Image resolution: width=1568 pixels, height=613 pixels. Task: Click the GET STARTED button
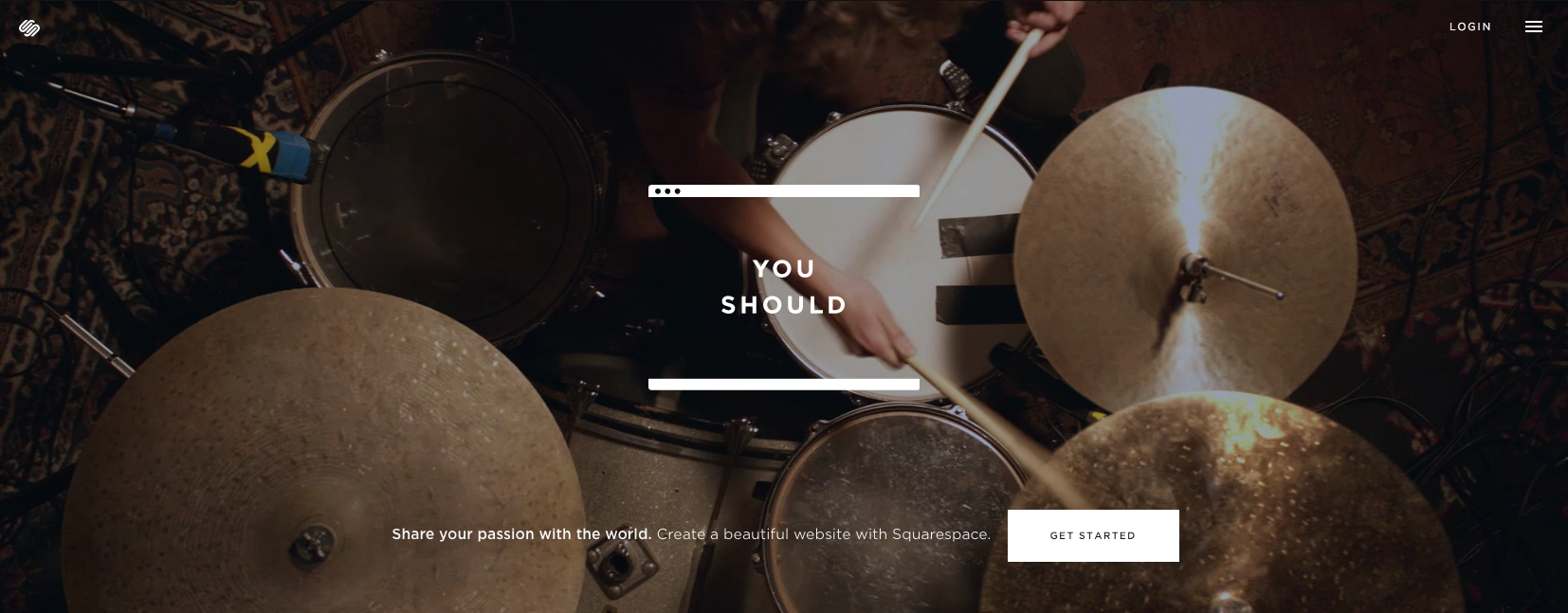click(x=1093, y=535)
